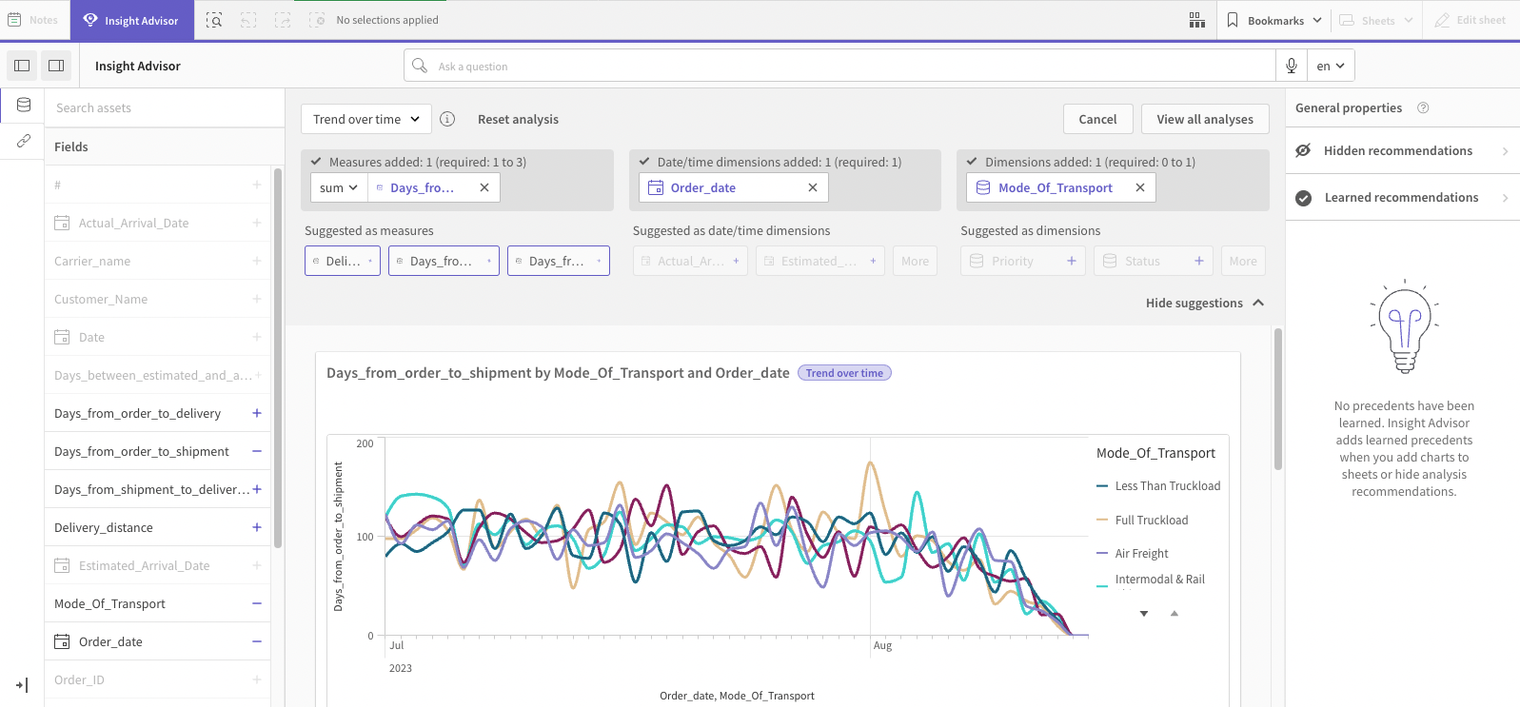Open the smart search selections tool

pos(214,20)
